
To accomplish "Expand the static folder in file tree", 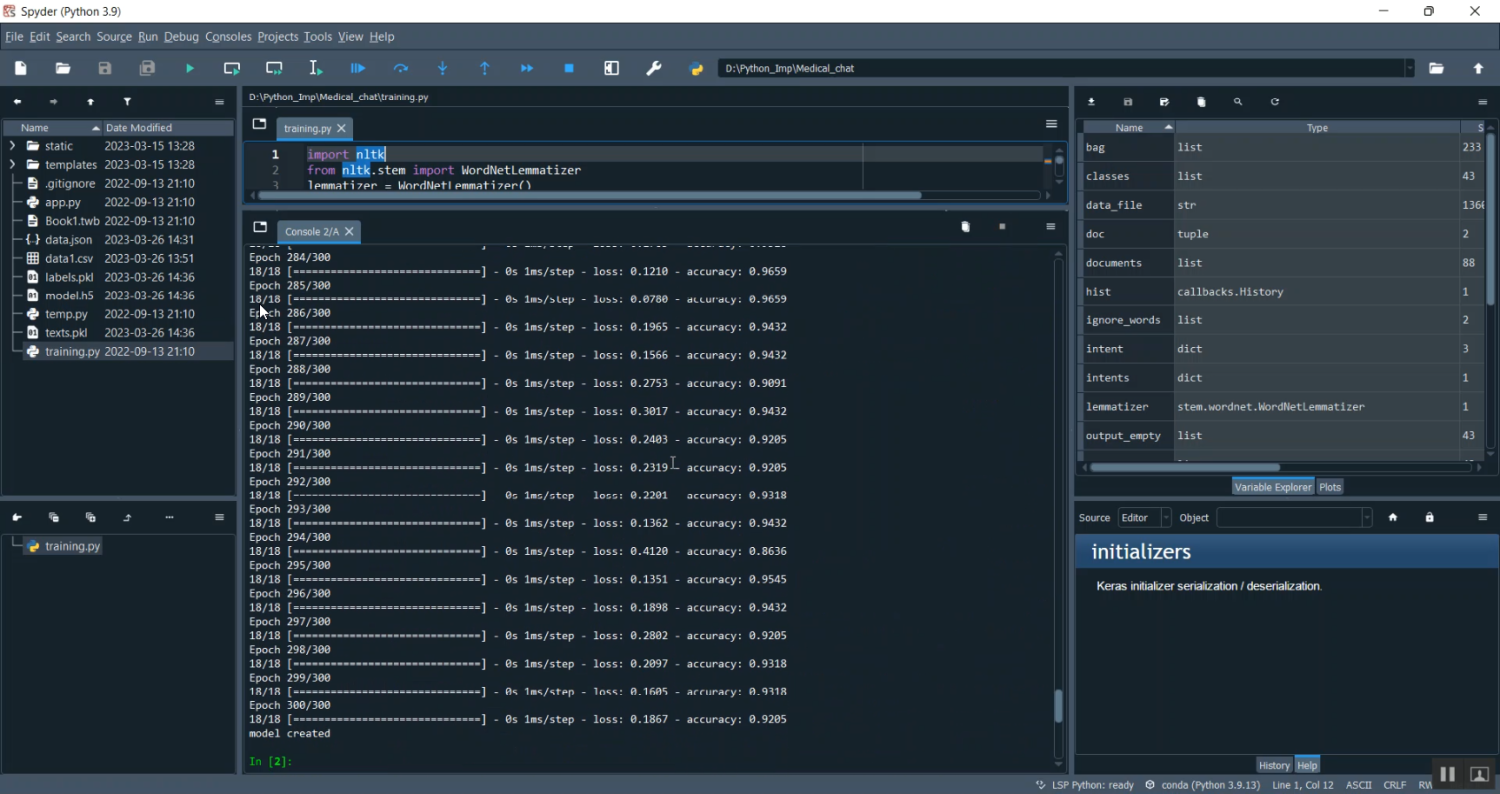I will point(13,146).
